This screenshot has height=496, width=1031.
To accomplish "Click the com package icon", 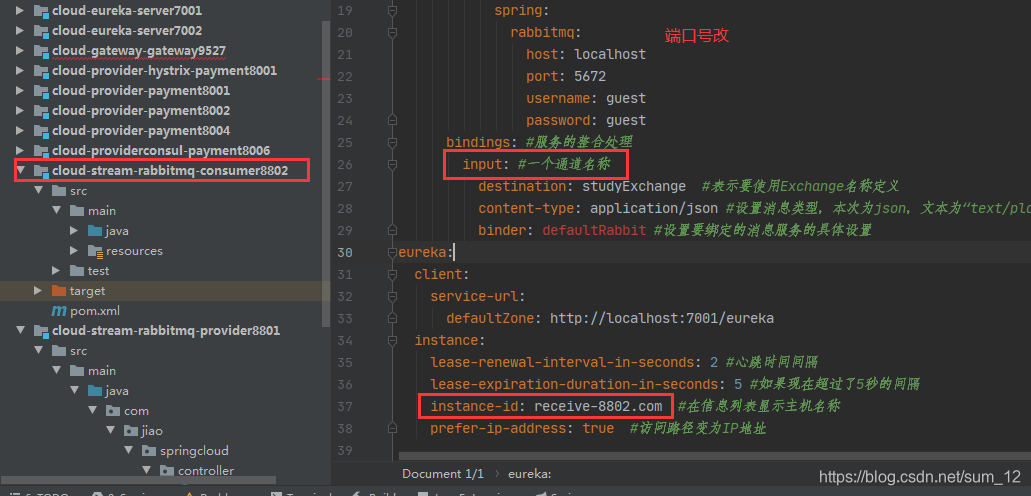I will [112, 411].
